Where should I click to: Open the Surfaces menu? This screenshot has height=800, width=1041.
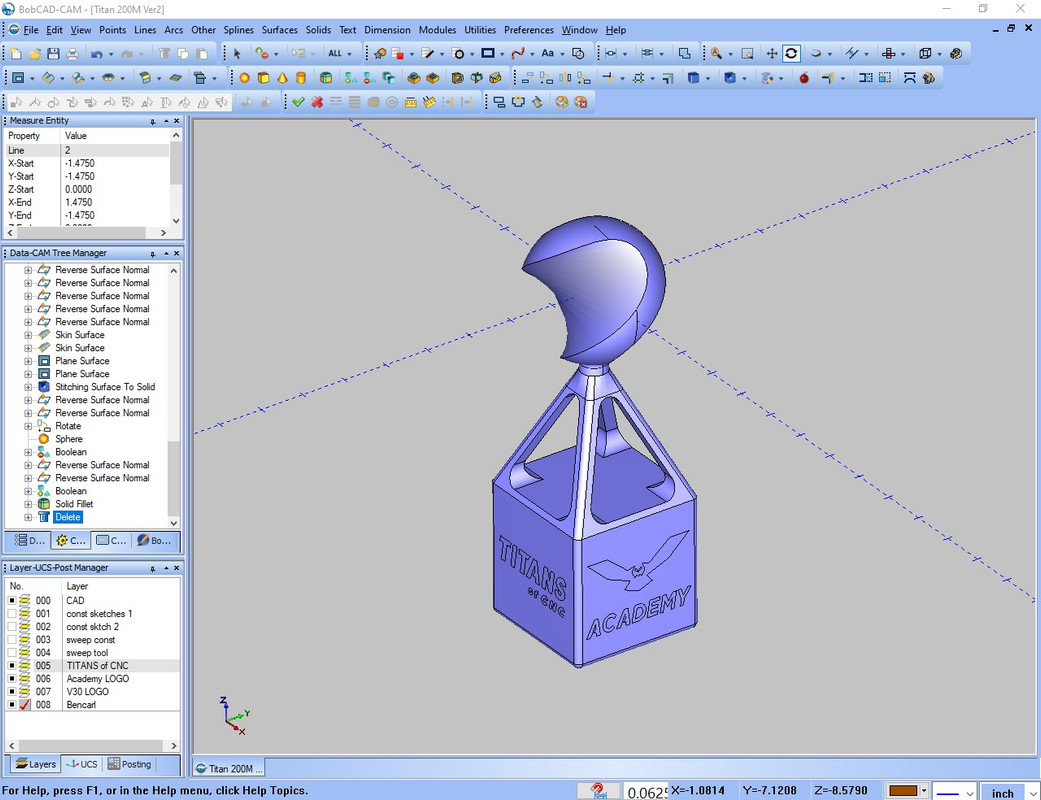click(280, 30)
